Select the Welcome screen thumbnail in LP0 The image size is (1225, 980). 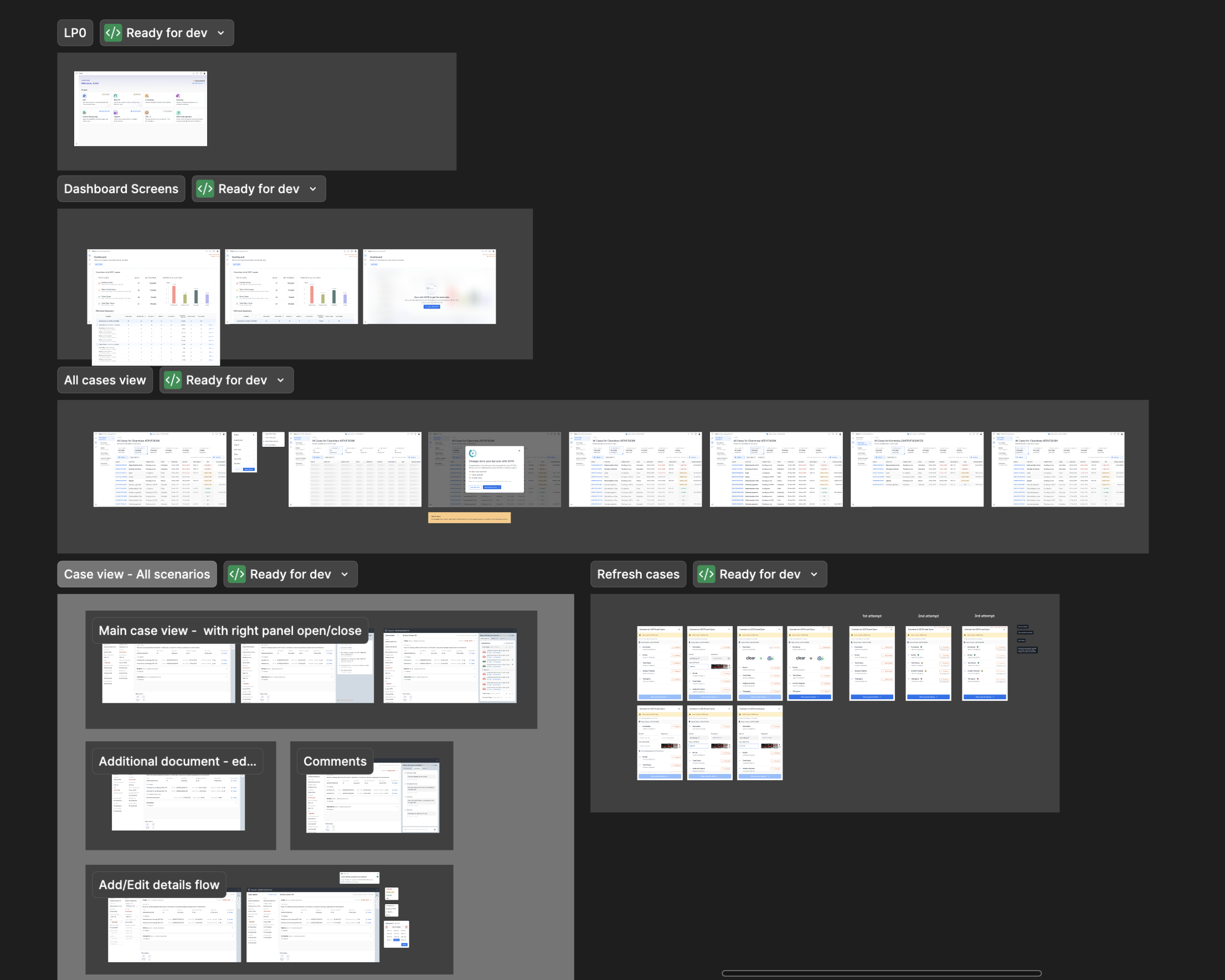[140, 109]
